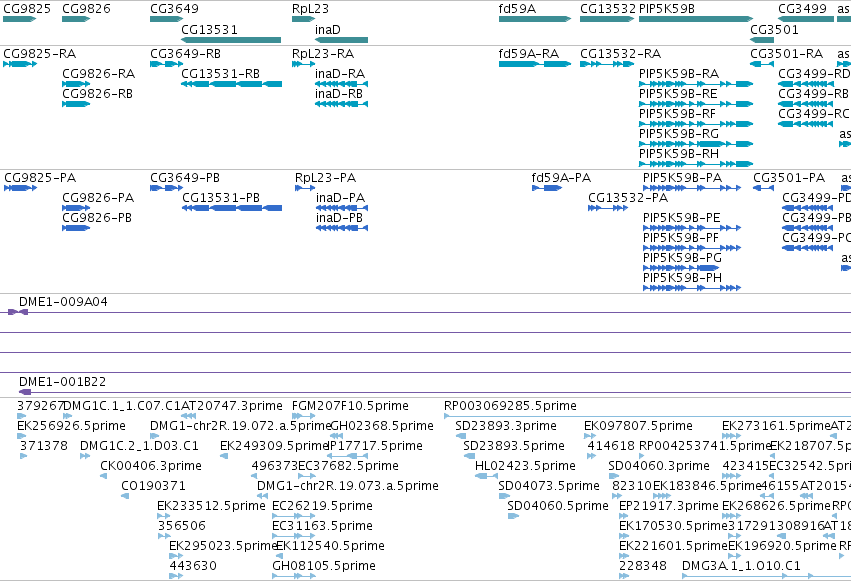
Task: Click the purple DME1-009A04 feature glyph
Action: pyautogui.click(x=18, y=312)
